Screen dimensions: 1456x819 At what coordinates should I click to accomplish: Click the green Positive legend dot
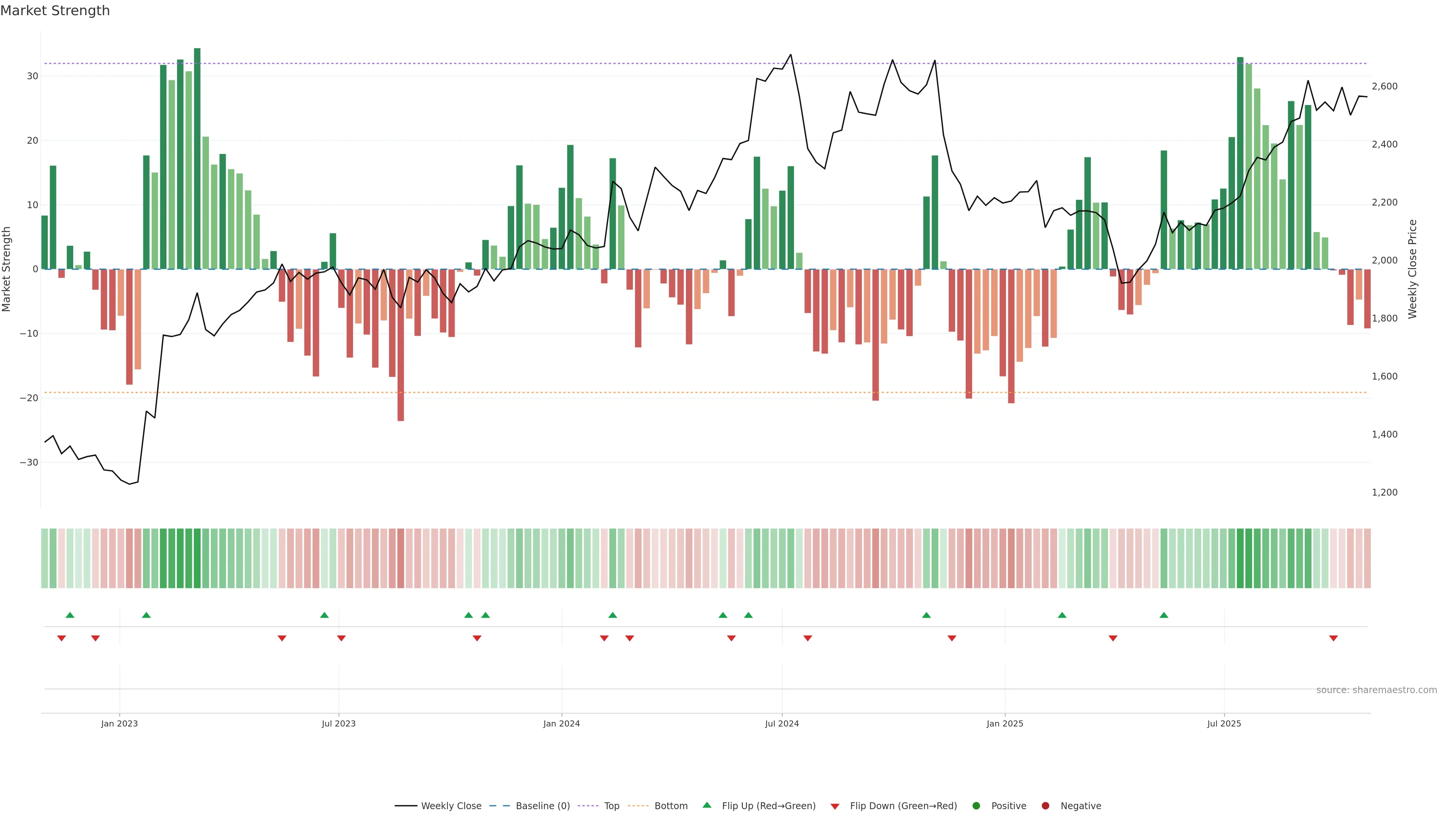(976, 805)
